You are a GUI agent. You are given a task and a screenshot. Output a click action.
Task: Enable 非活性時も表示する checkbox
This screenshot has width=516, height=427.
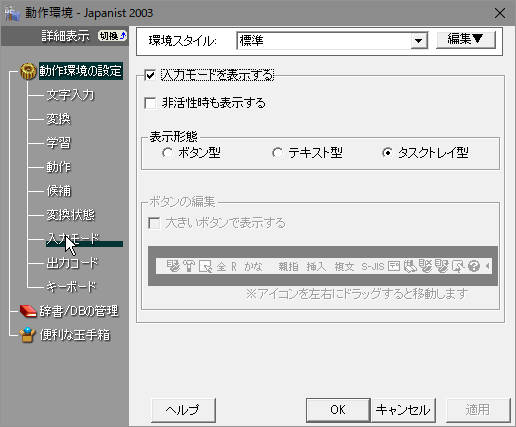pyautogui.click(x=150, y=103)
